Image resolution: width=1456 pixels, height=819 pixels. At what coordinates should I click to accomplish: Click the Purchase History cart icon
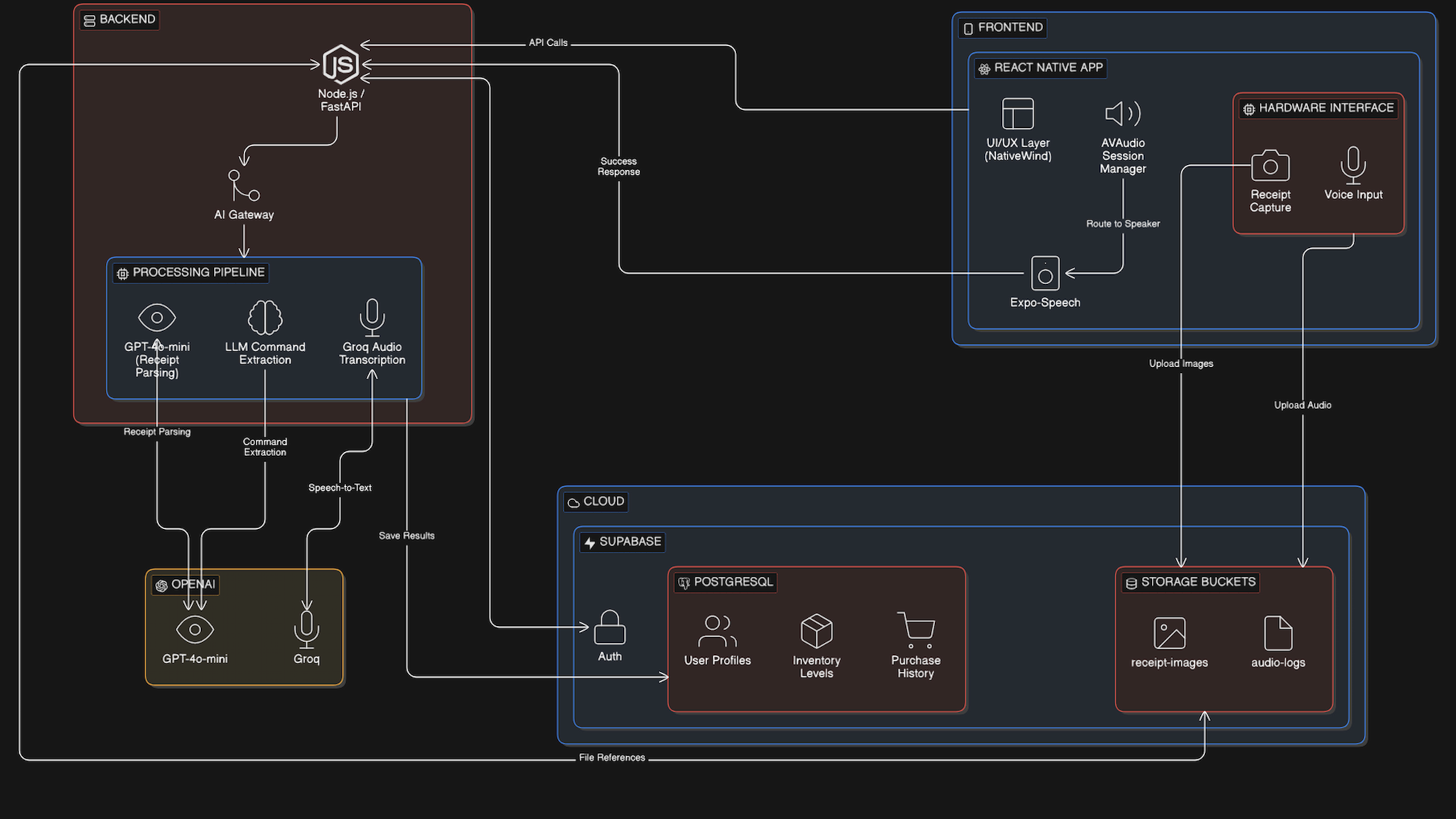tap(916, 630)
